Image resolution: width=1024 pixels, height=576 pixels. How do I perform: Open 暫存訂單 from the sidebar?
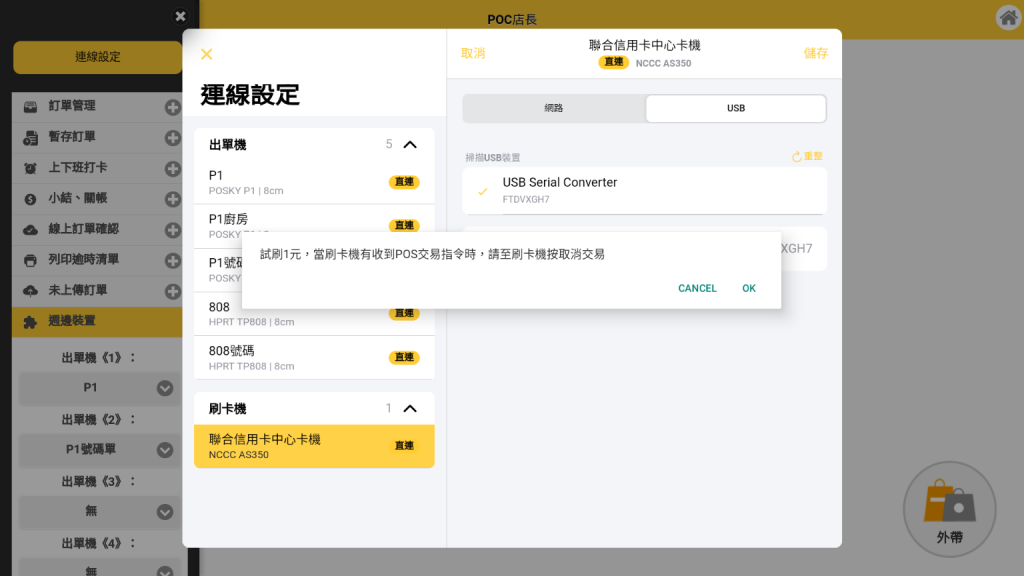[x=72, y=136]
